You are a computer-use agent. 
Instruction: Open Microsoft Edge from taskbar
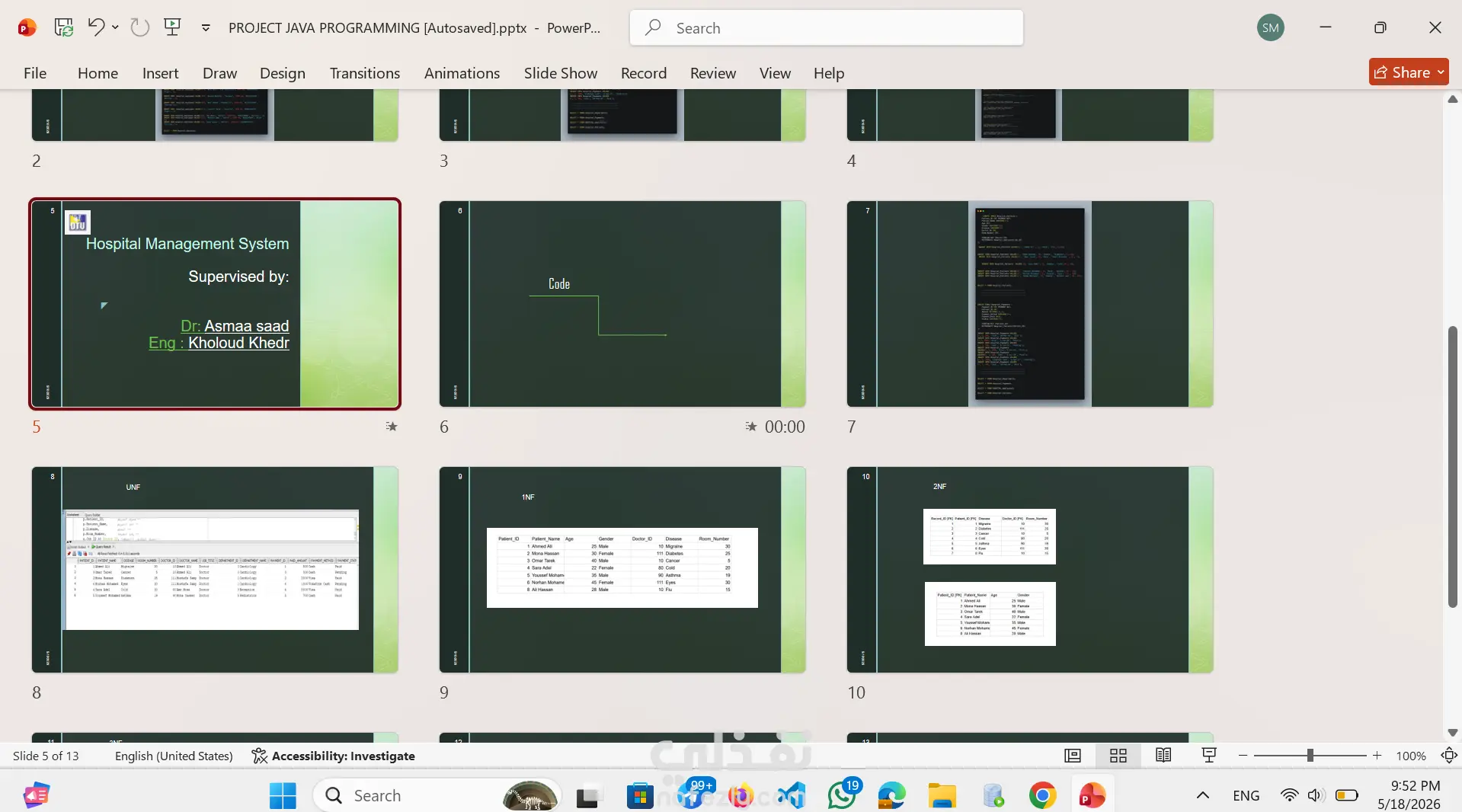coord(891,796)
